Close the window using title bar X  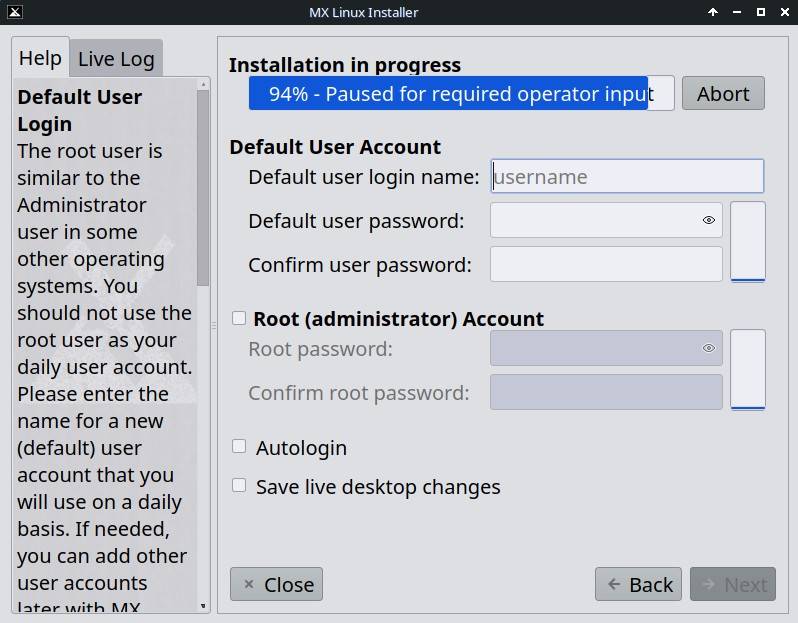point(783,12)
